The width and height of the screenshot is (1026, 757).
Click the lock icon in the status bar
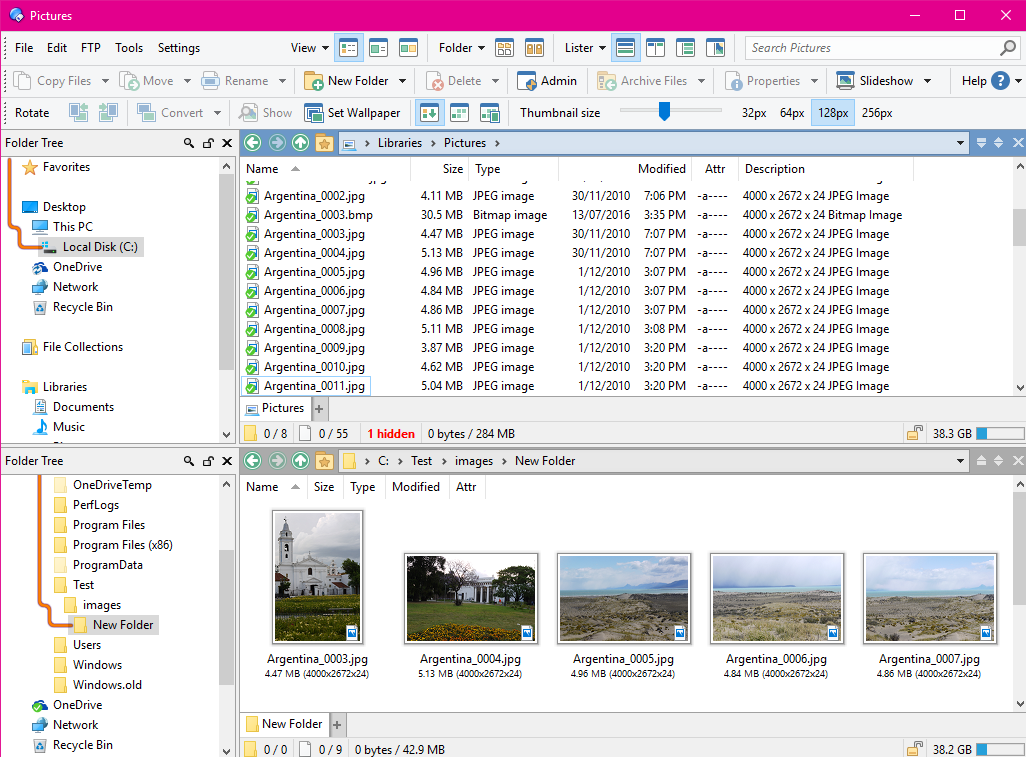point(914,433)
